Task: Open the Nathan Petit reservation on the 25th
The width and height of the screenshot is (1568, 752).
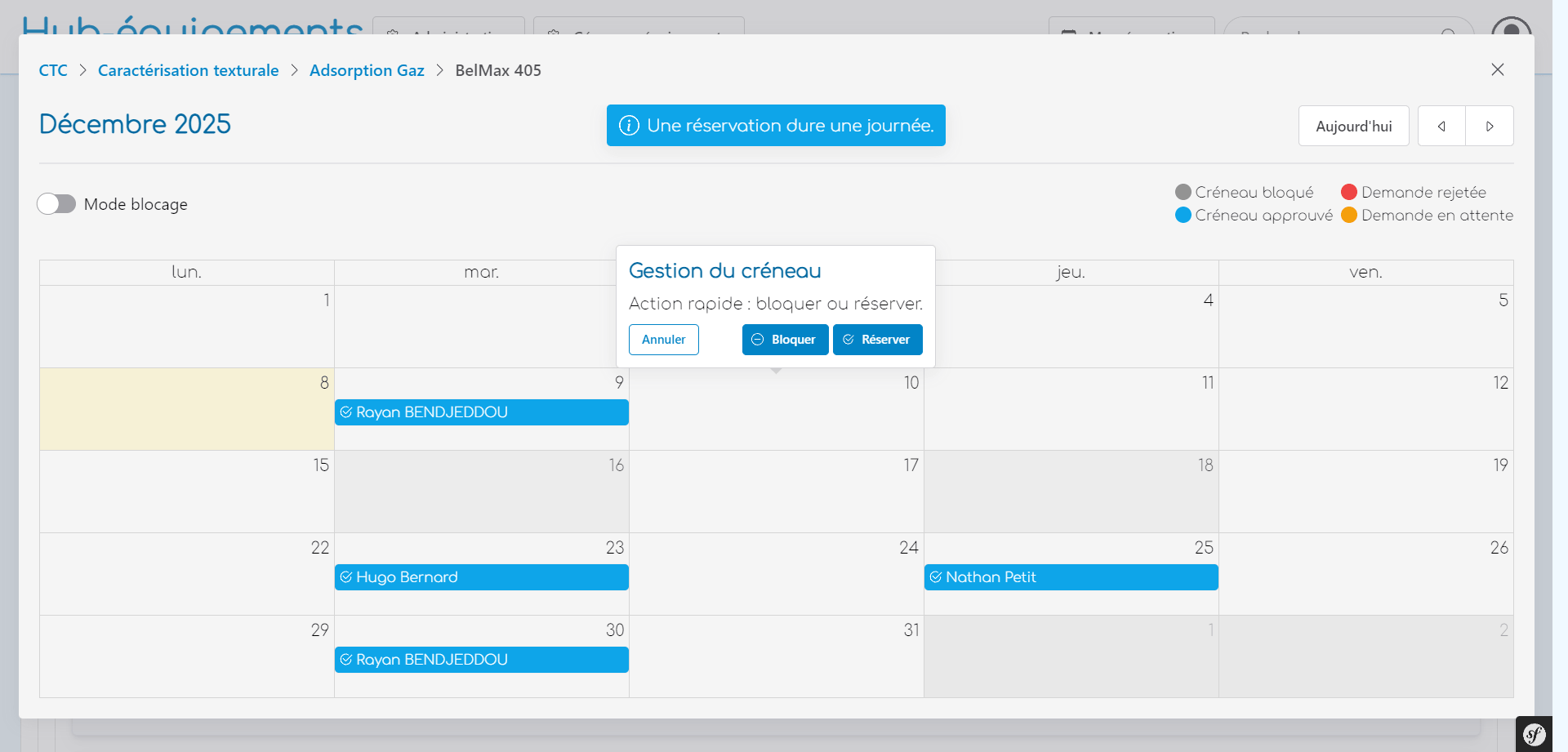Action: coord(1071,577)
